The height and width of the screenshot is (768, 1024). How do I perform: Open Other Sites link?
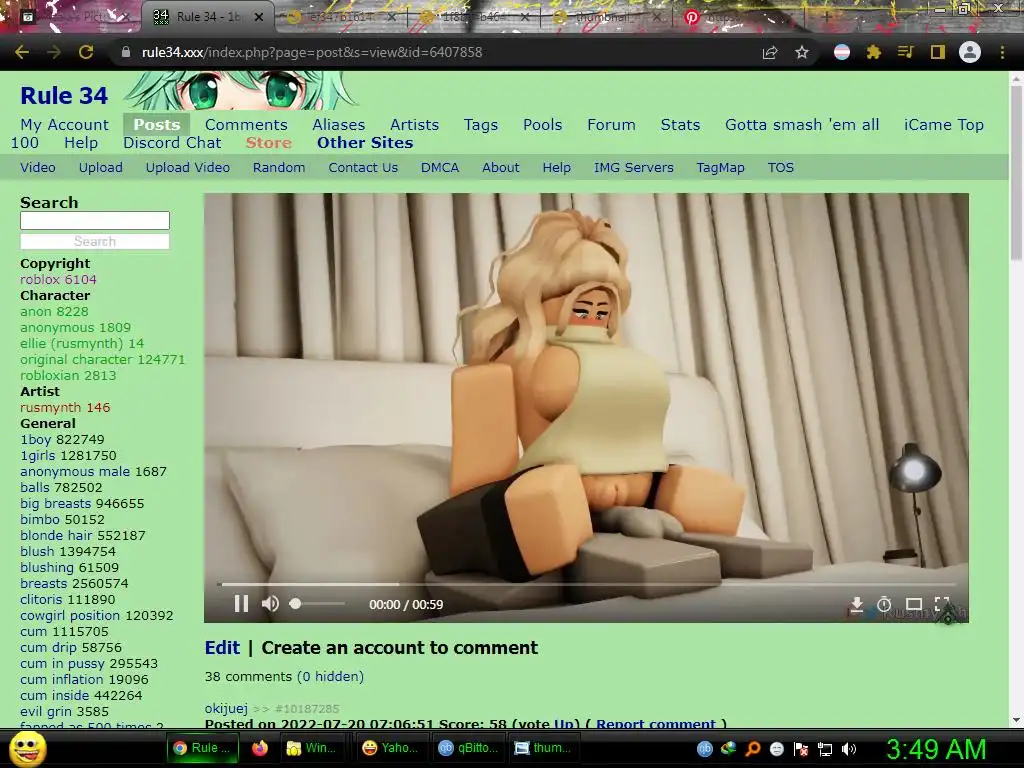tap(365, 143)
